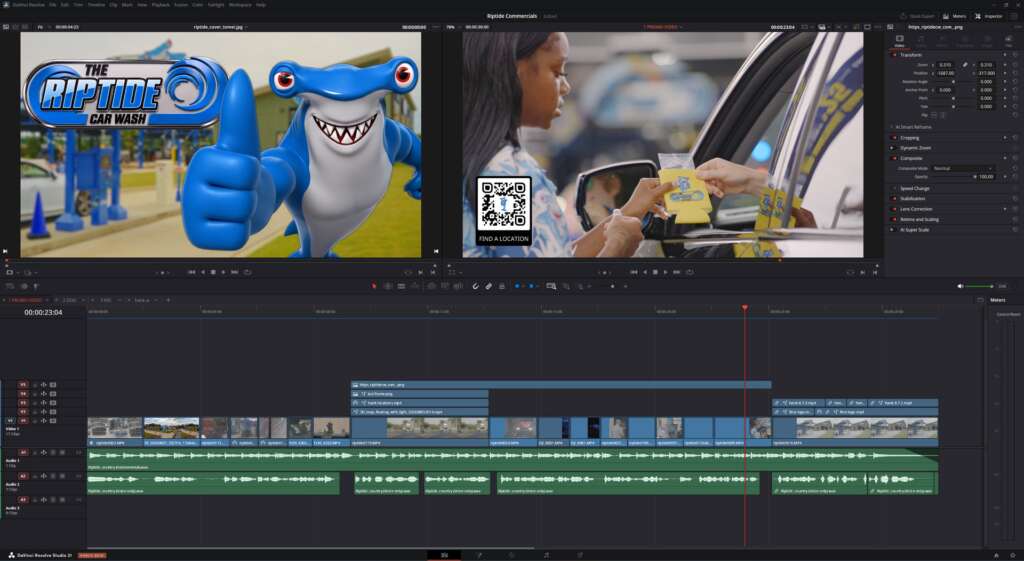Click the insert clip edit icon
Viewport: 1024px width, 561px height.
[432, 286]
